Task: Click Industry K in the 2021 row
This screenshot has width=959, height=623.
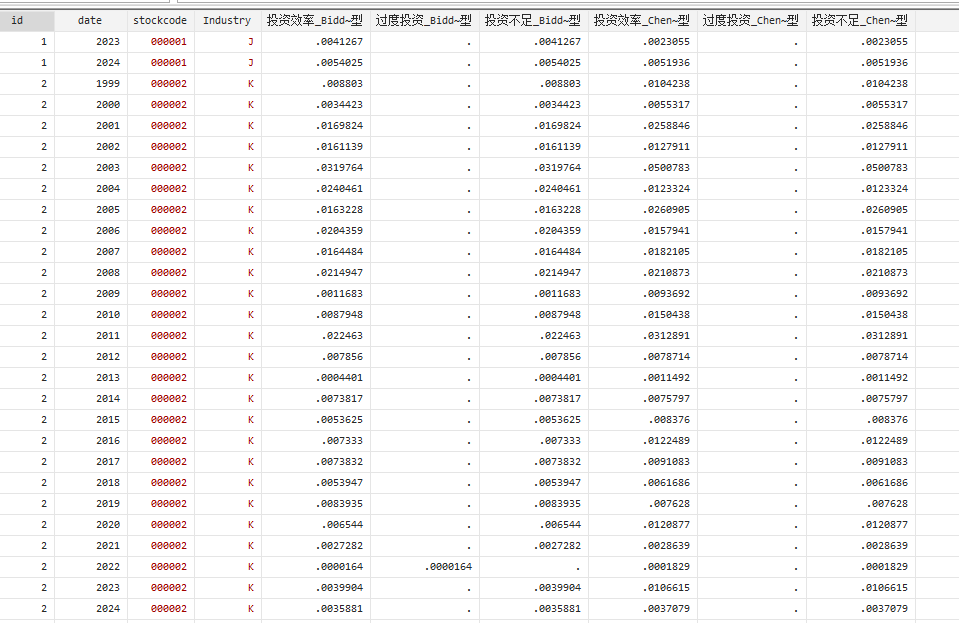Action: (x=228, y=545)
